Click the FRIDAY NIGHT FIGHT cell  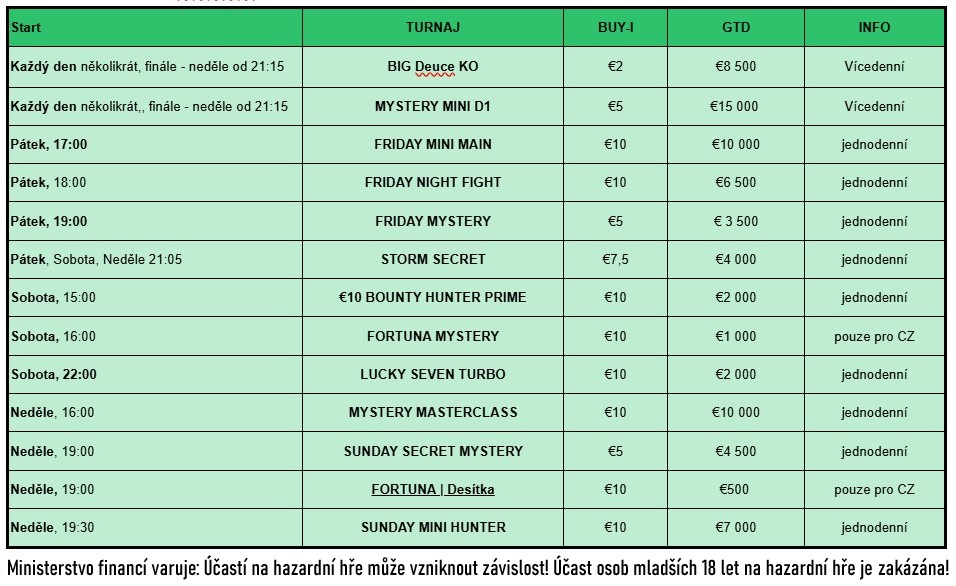pos(432,182)
